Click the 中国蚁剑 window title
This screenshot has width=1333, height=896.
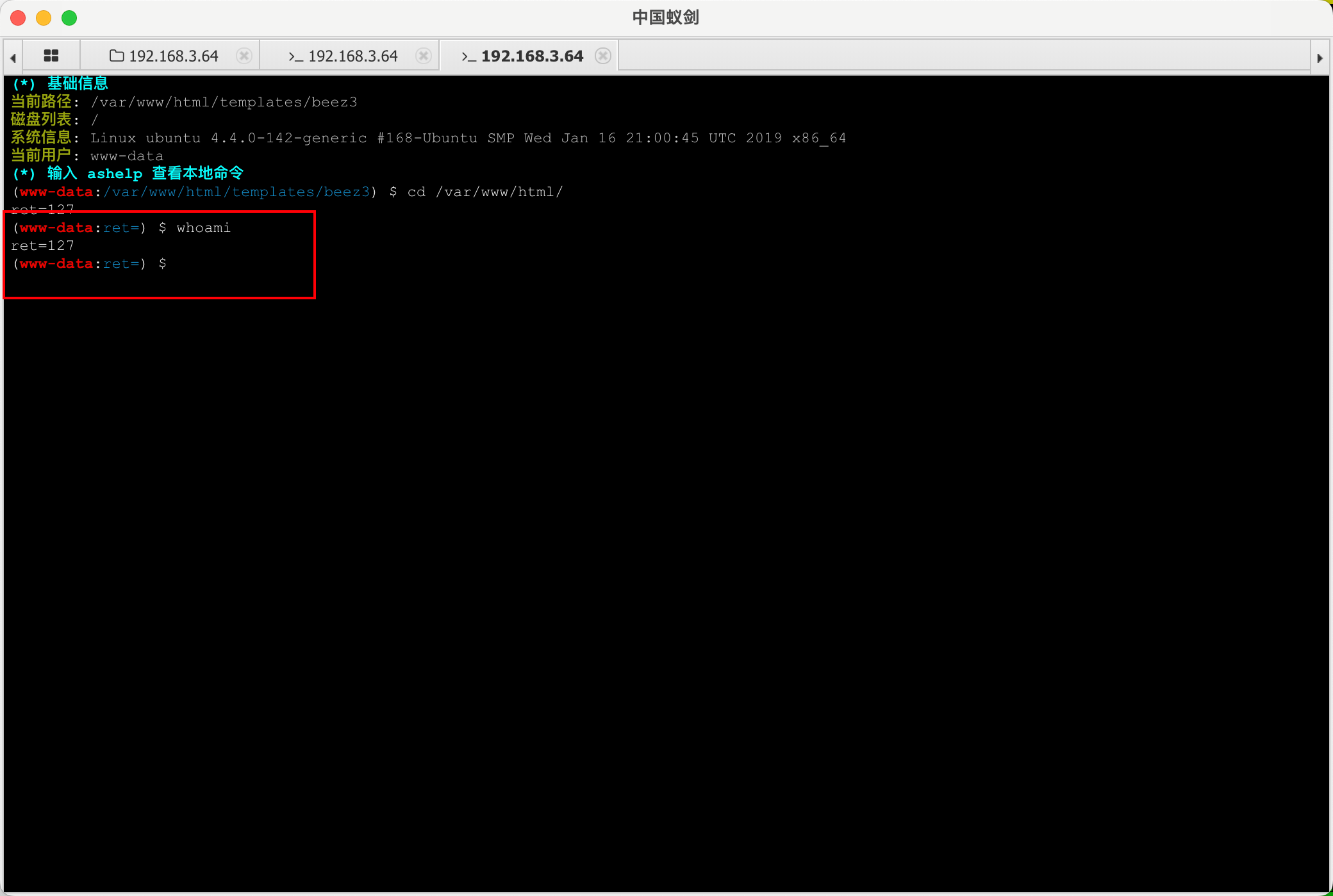(x=666, y=17)
